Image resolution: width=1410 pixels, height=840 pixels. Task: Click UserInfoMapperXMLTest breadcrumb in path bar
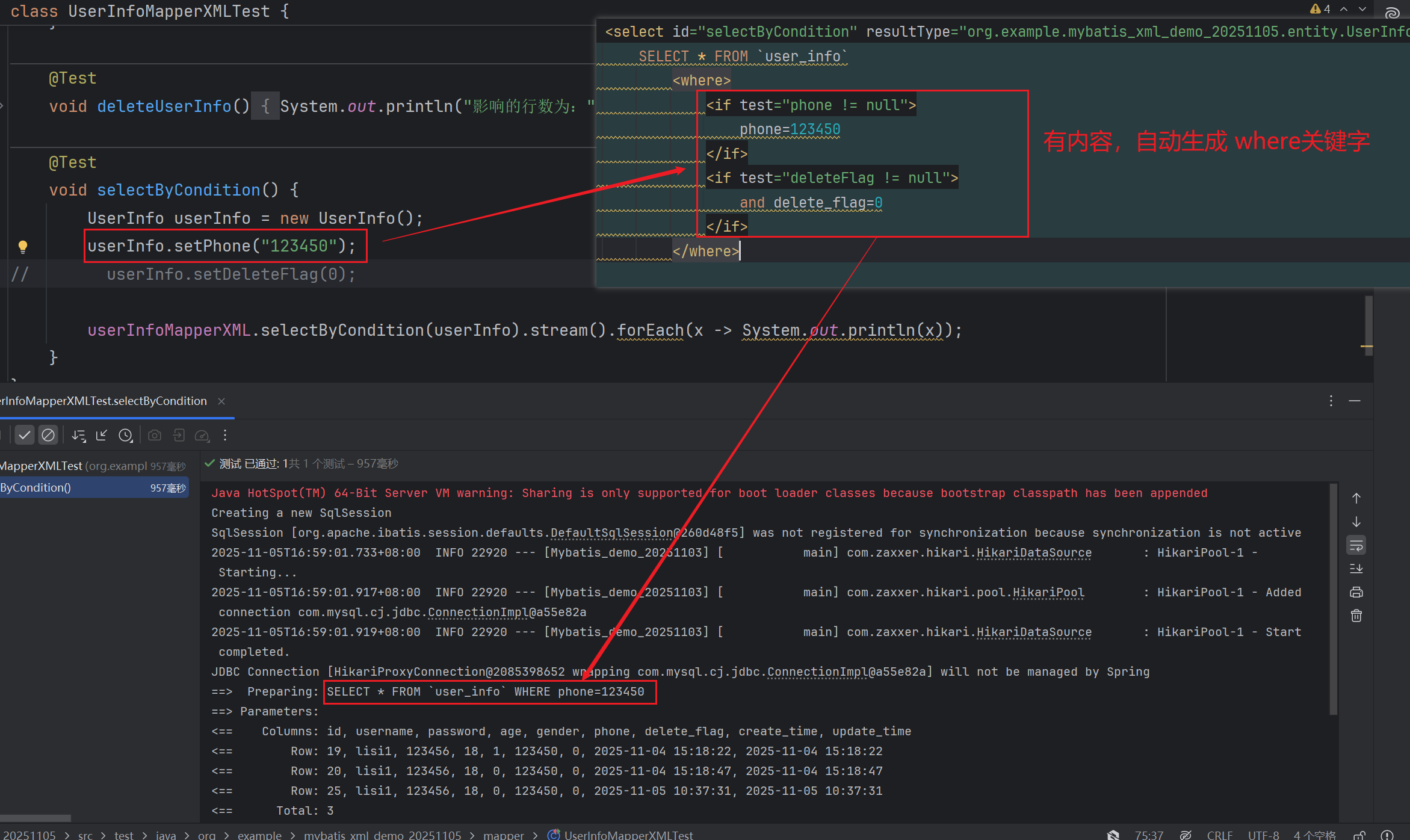click(628, 835)
